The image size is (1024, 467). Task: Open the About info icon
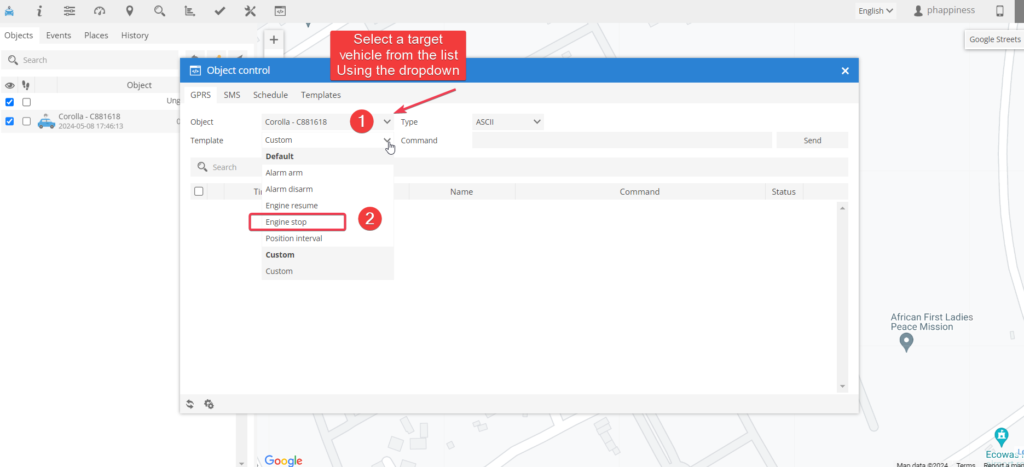pyautogui.click(x=39, y=11)
